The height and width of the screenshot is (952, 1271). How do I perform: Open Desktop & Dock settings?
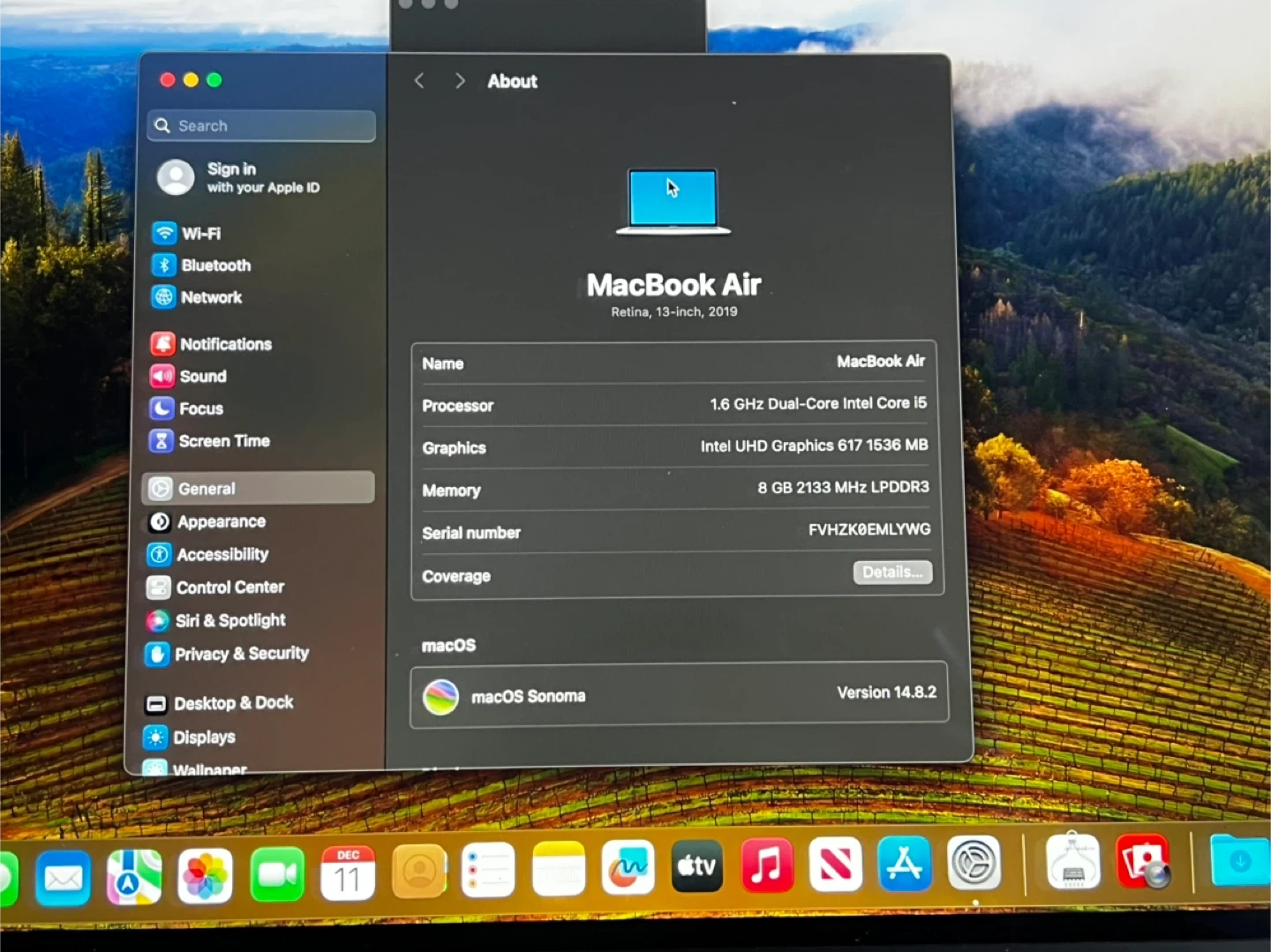232,703
